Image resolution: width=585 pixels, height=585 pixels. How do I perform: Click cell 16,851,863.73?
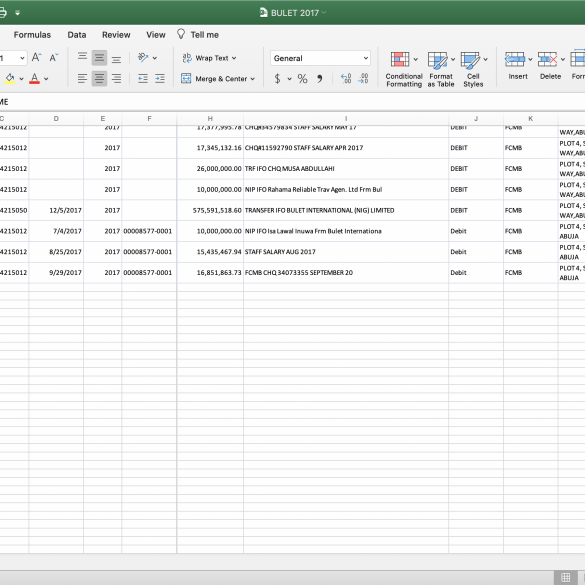point(210,273)
